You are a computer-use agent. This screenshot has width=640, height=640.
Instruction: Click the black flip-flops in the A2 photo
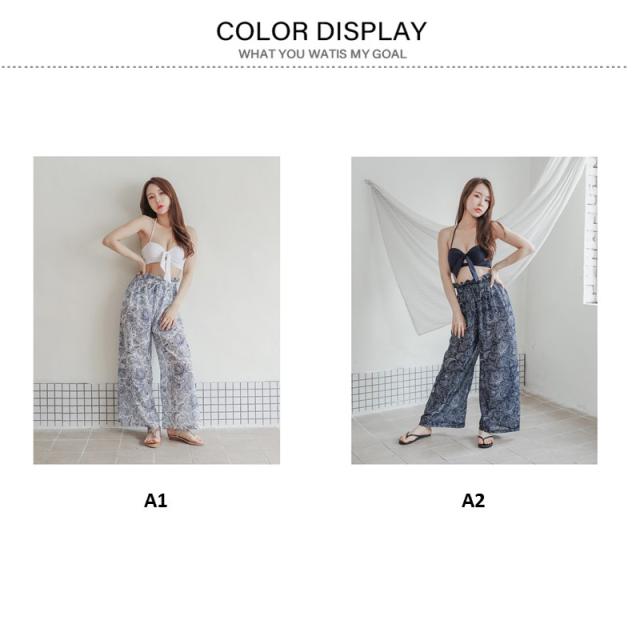click(x=447, y=438)
